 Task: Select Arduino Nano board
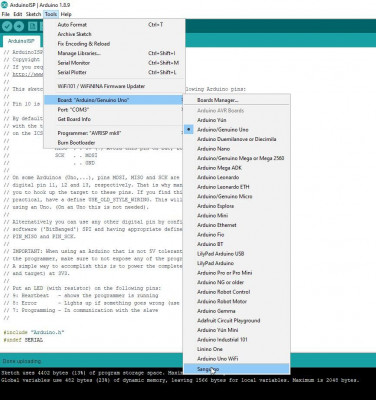[x=237, y=149]
